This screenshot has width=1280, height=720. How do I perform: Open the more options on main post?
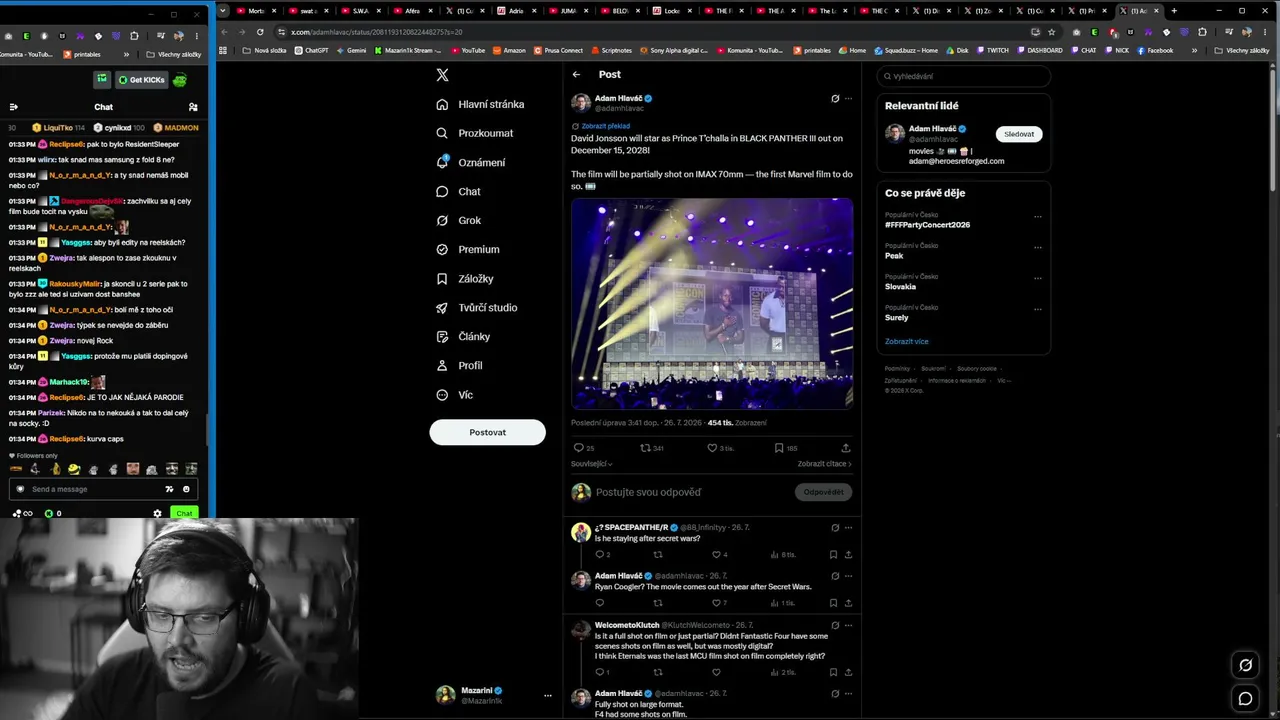click(x=848, y=99)
